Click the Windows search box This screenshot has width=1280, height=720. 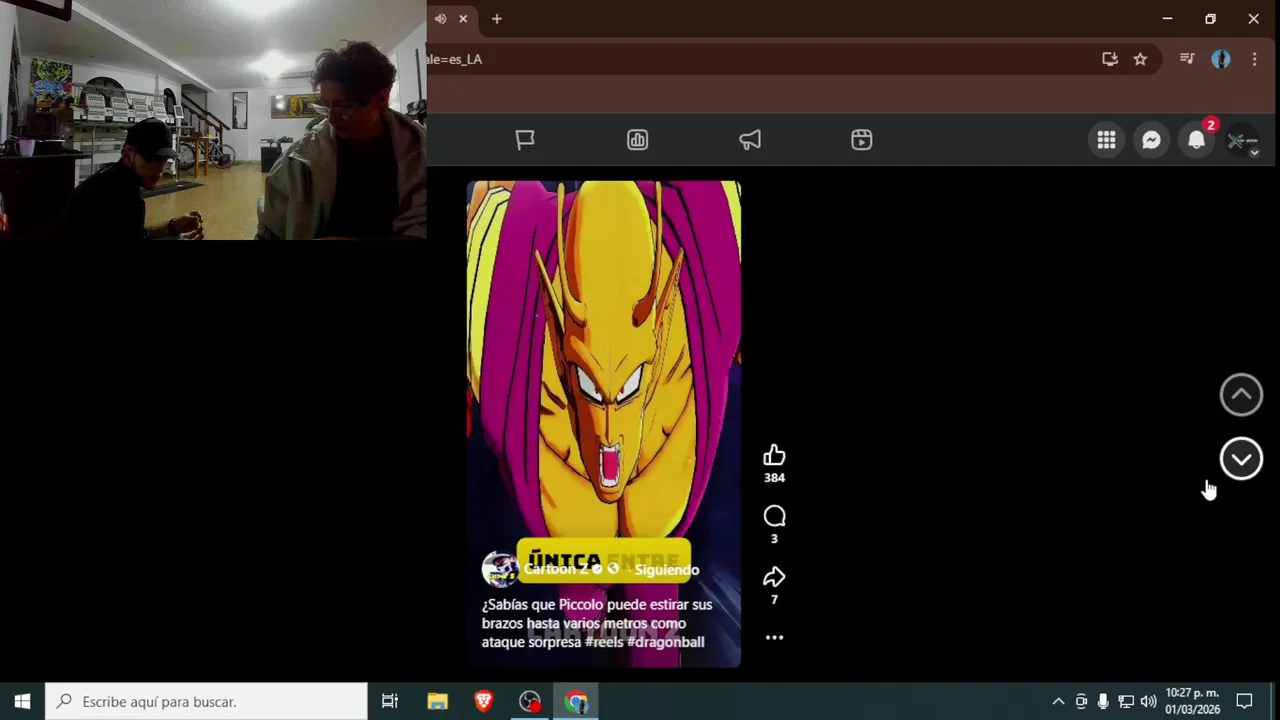click(207, 702)
